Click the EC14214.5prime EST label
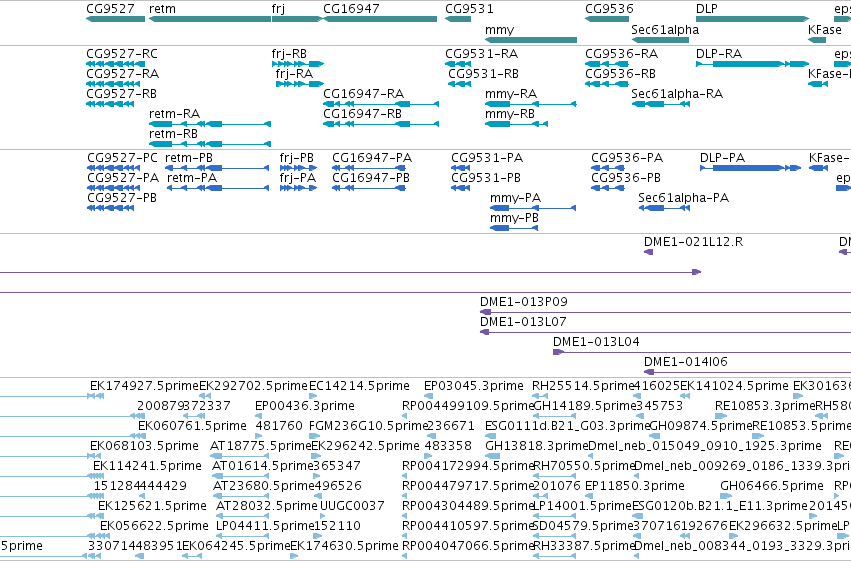 click(359, 386)
